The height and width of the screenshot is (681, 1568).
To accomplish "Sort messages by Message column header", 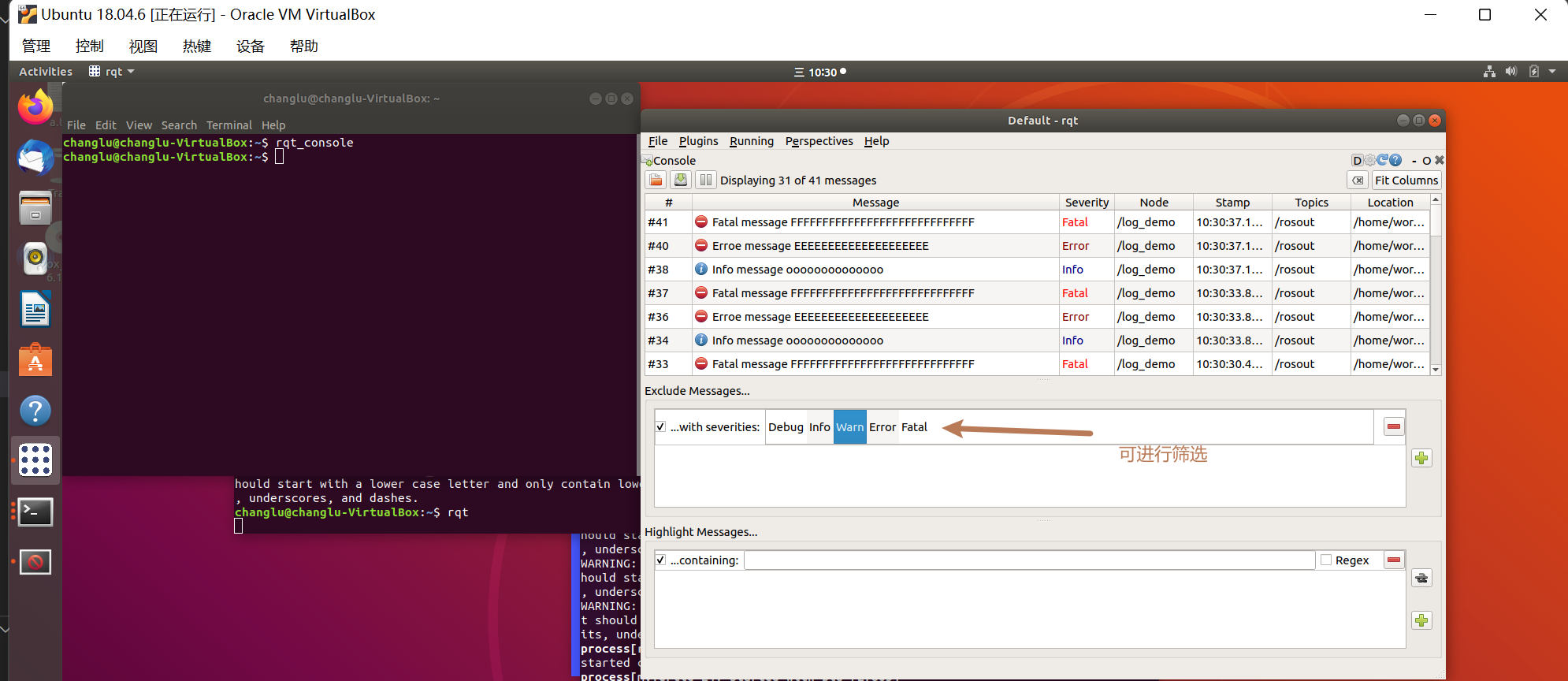I will (x=875, y=203).
